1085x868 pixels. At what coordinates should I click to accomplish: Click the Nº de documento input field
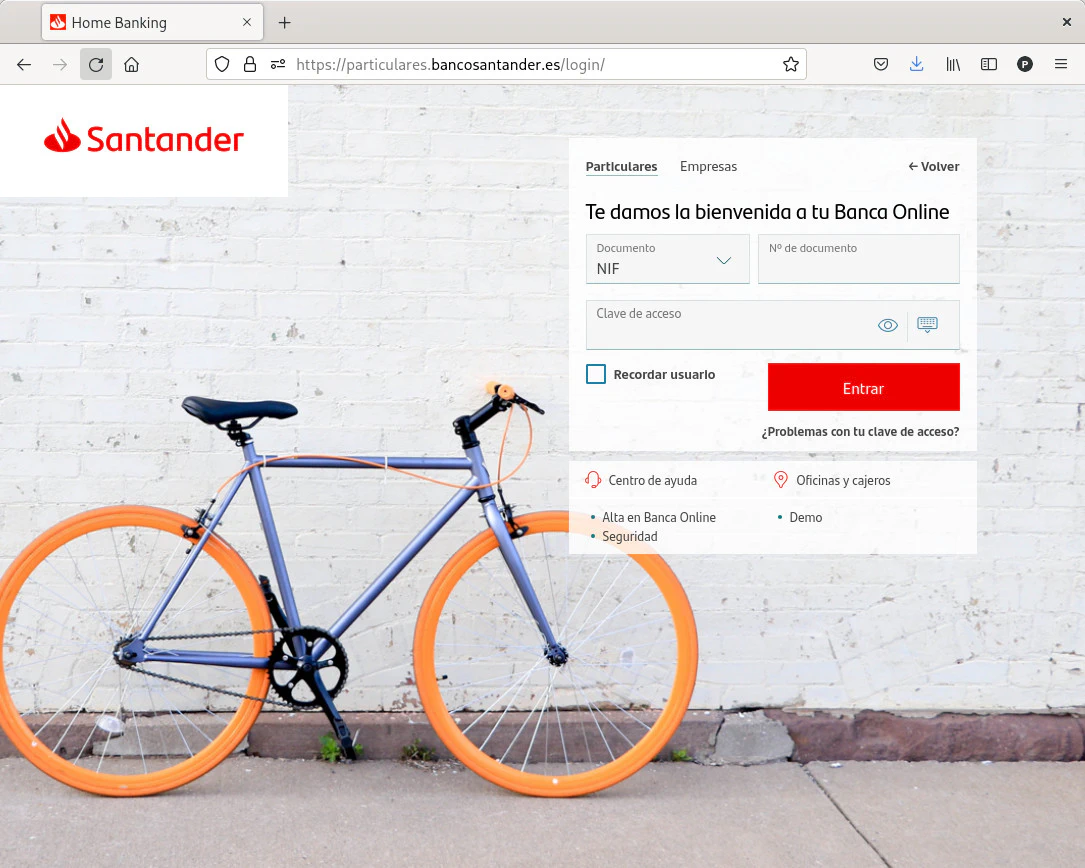pyautogui.click(x=859, y=259)
